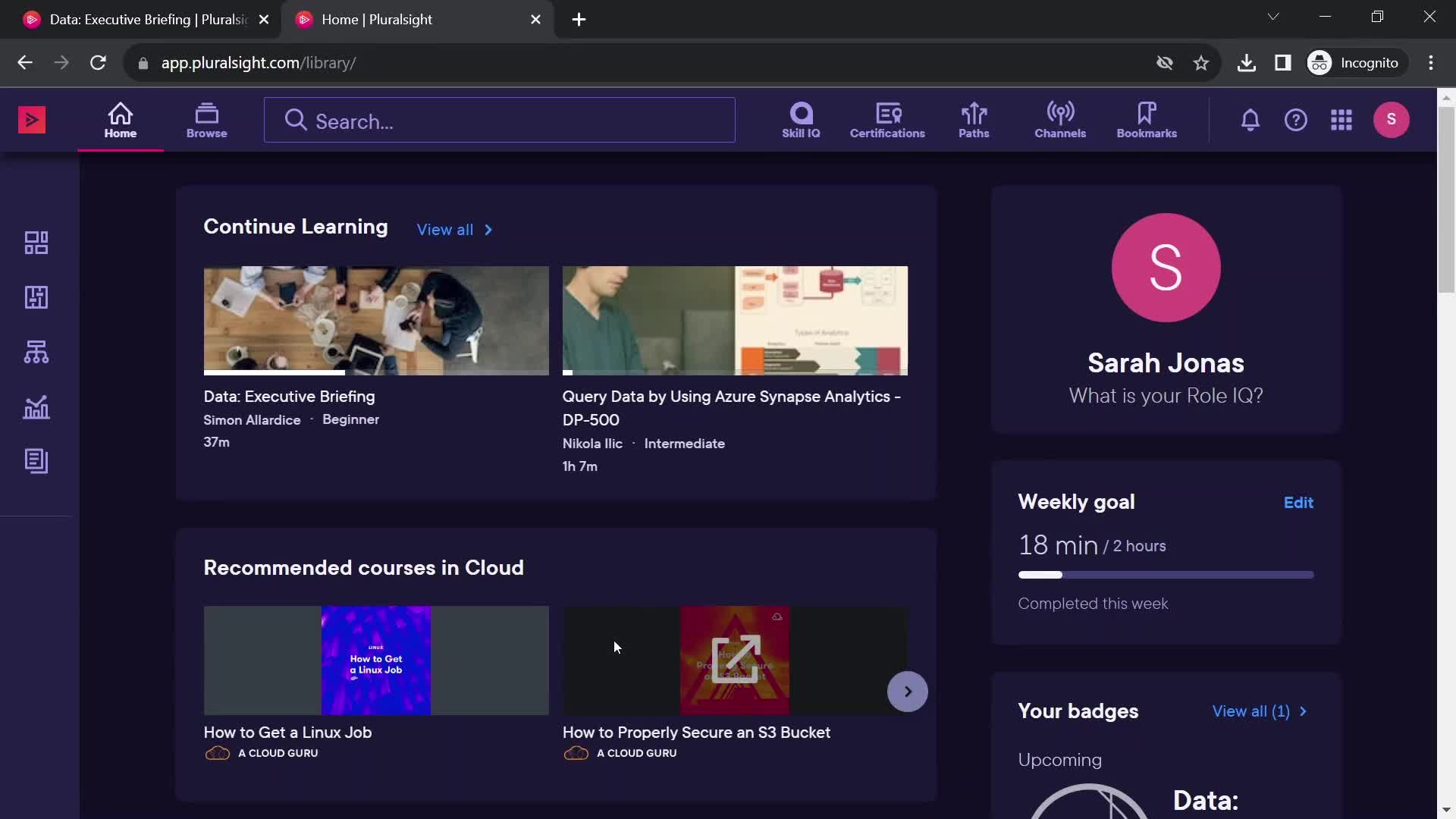Close the Data: Executive Briefing browser tab
This screenshot has height=819, width=1456.
(264, 20)
